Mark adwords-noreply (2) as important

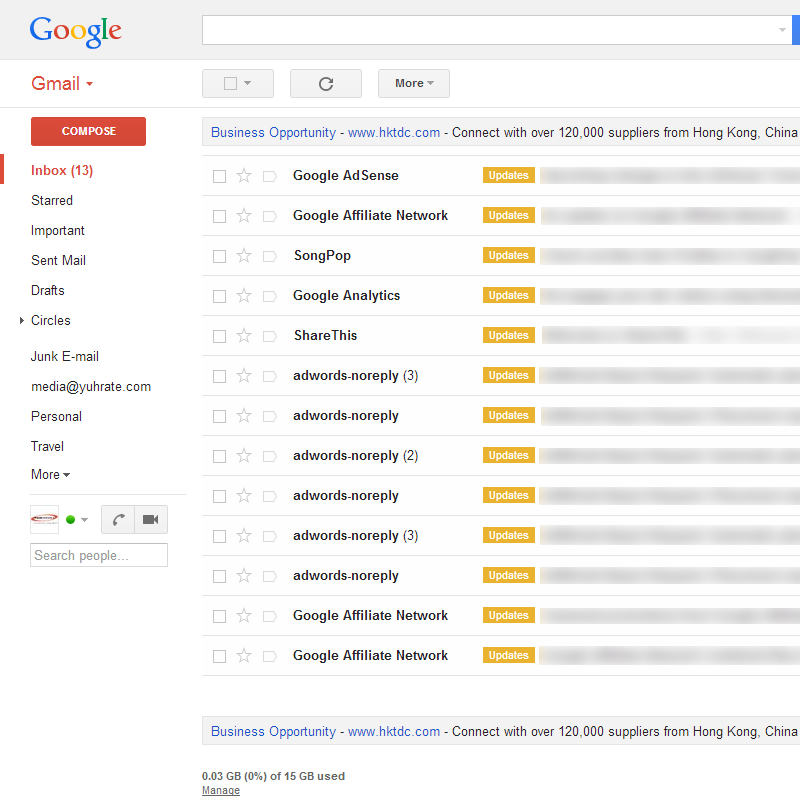click(269, 456)
